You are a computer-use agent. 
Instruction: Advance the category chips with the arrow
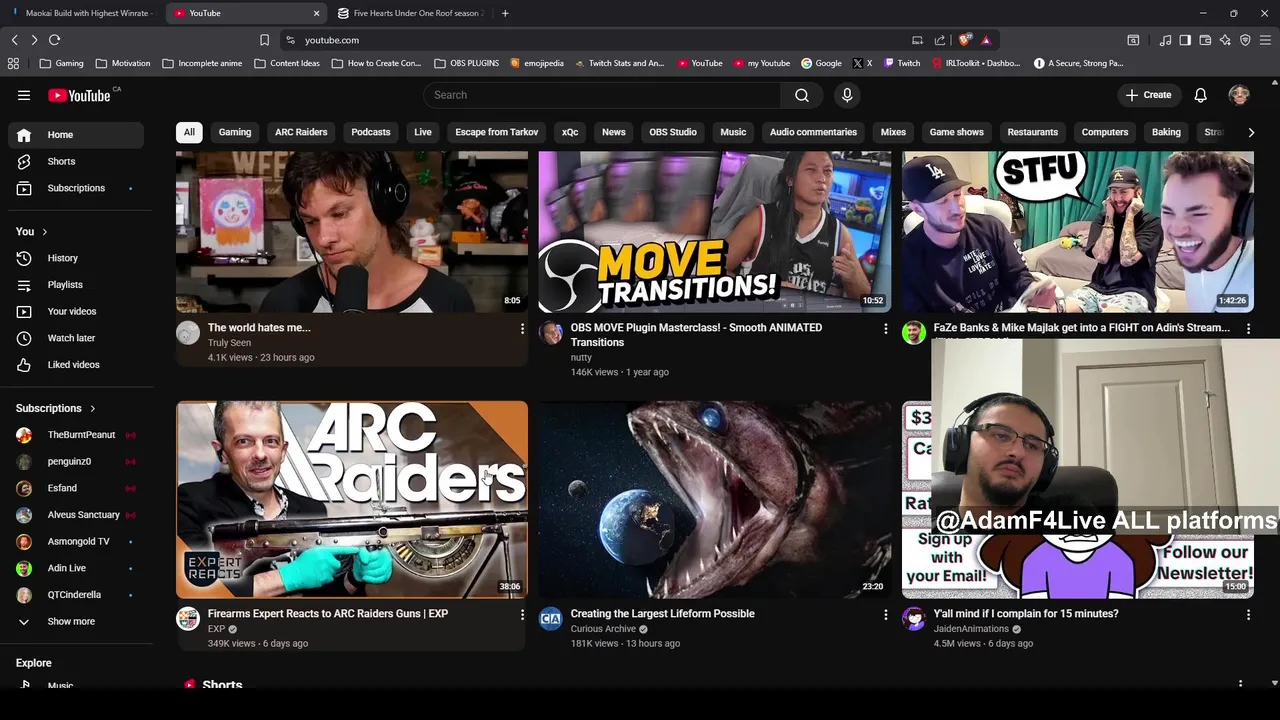1251,132
